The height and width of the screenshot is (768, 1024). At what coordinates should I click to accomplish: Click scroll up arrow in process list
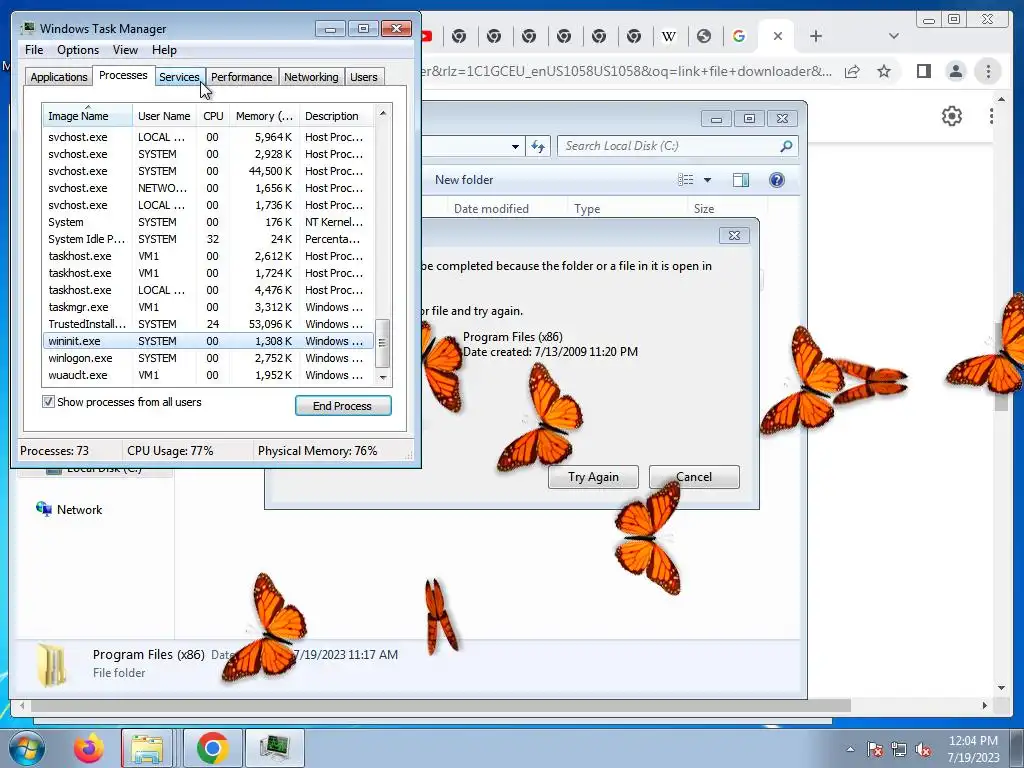pos(383,113)
